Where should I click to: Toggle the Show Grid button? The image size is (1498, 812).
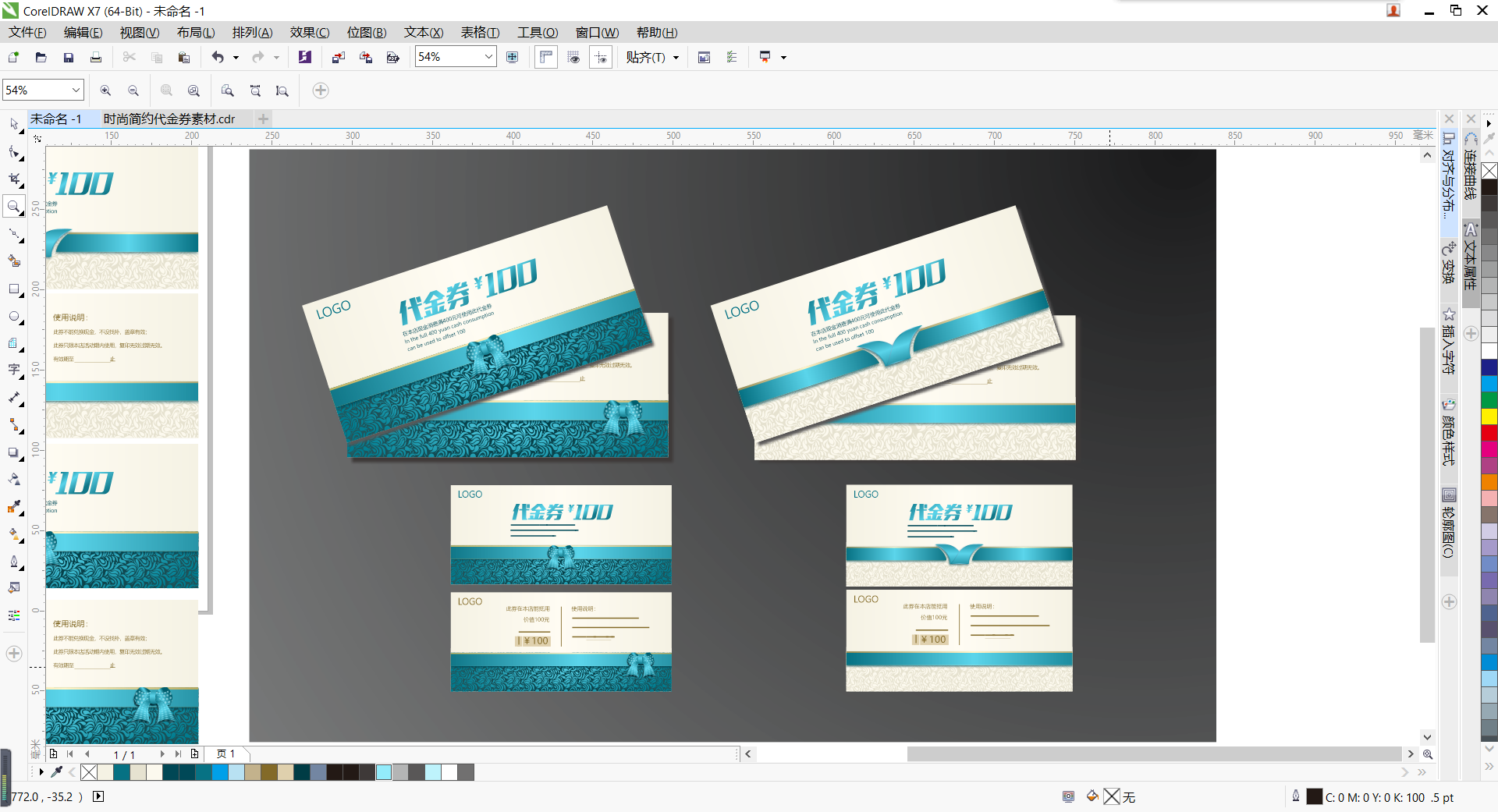[573, 57]
